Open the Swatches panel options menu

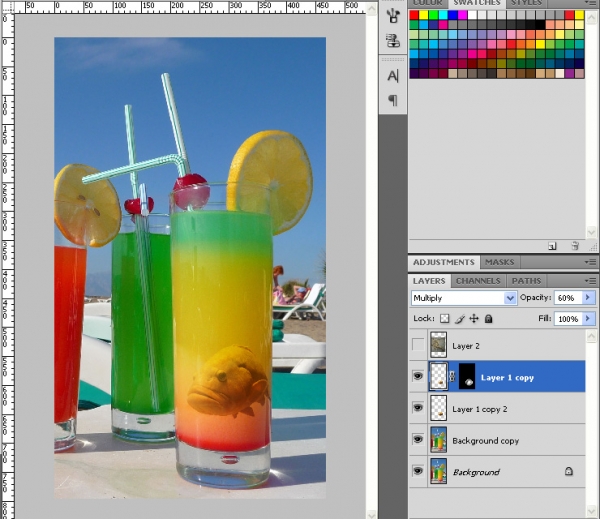pos(590,3)
